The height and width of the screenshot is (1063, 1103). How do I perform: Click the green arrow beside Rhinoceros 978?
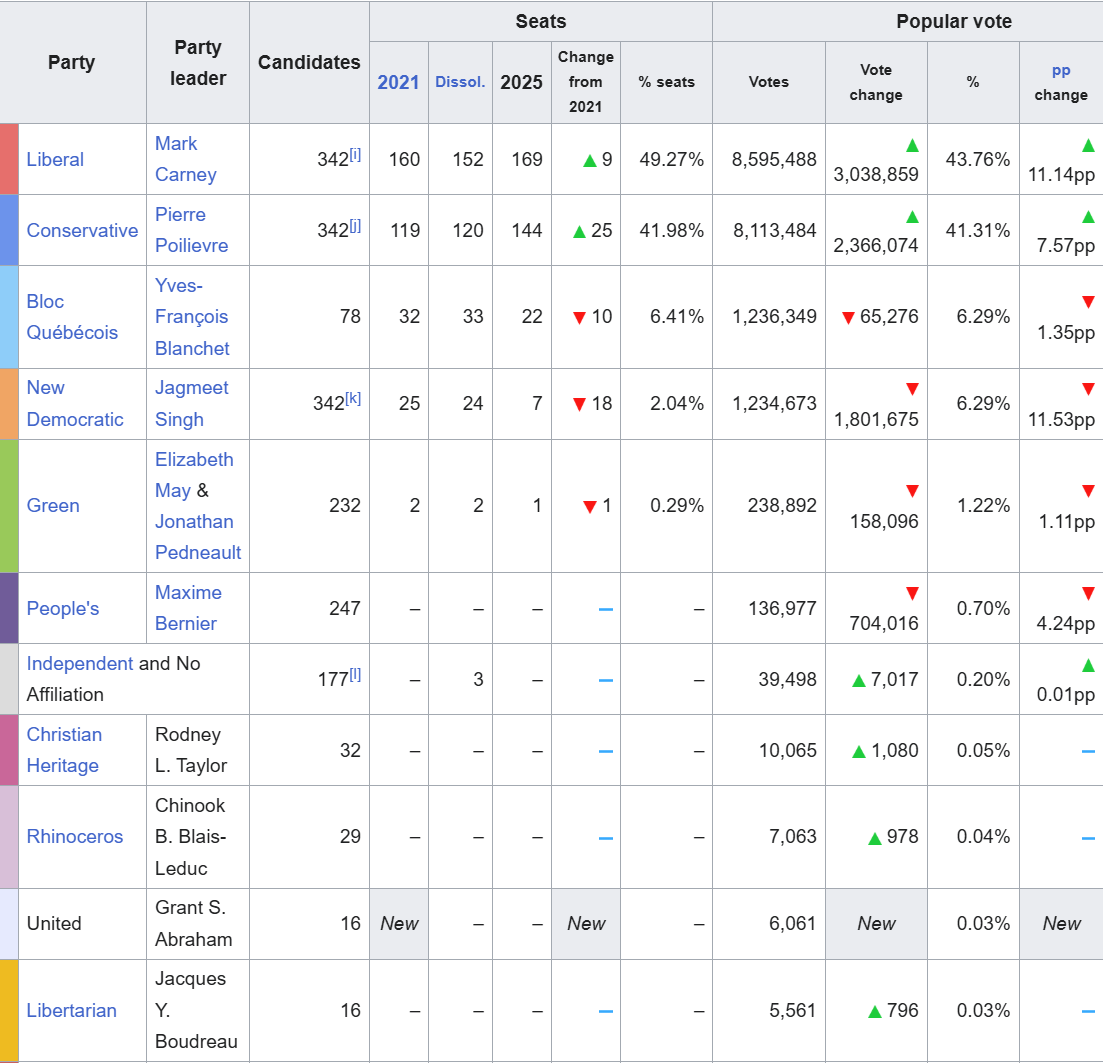coord(875,839)
